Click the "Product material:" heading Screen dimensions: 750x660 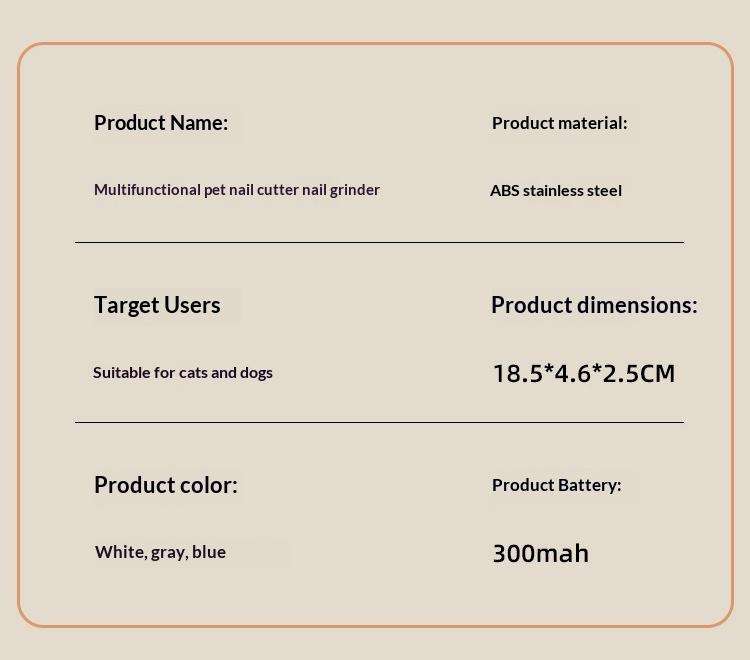[x=559, y=123]
